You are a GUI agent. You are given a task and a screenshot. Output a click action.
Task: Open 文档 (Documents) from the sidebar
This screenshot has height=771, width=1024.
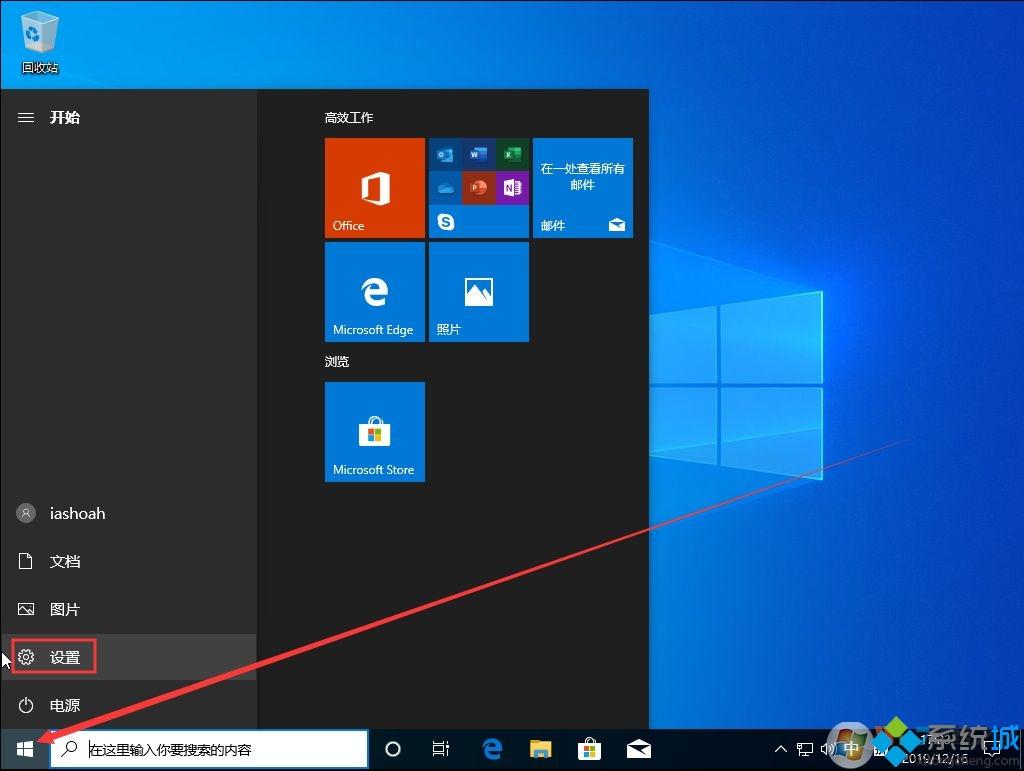point(65,561)
